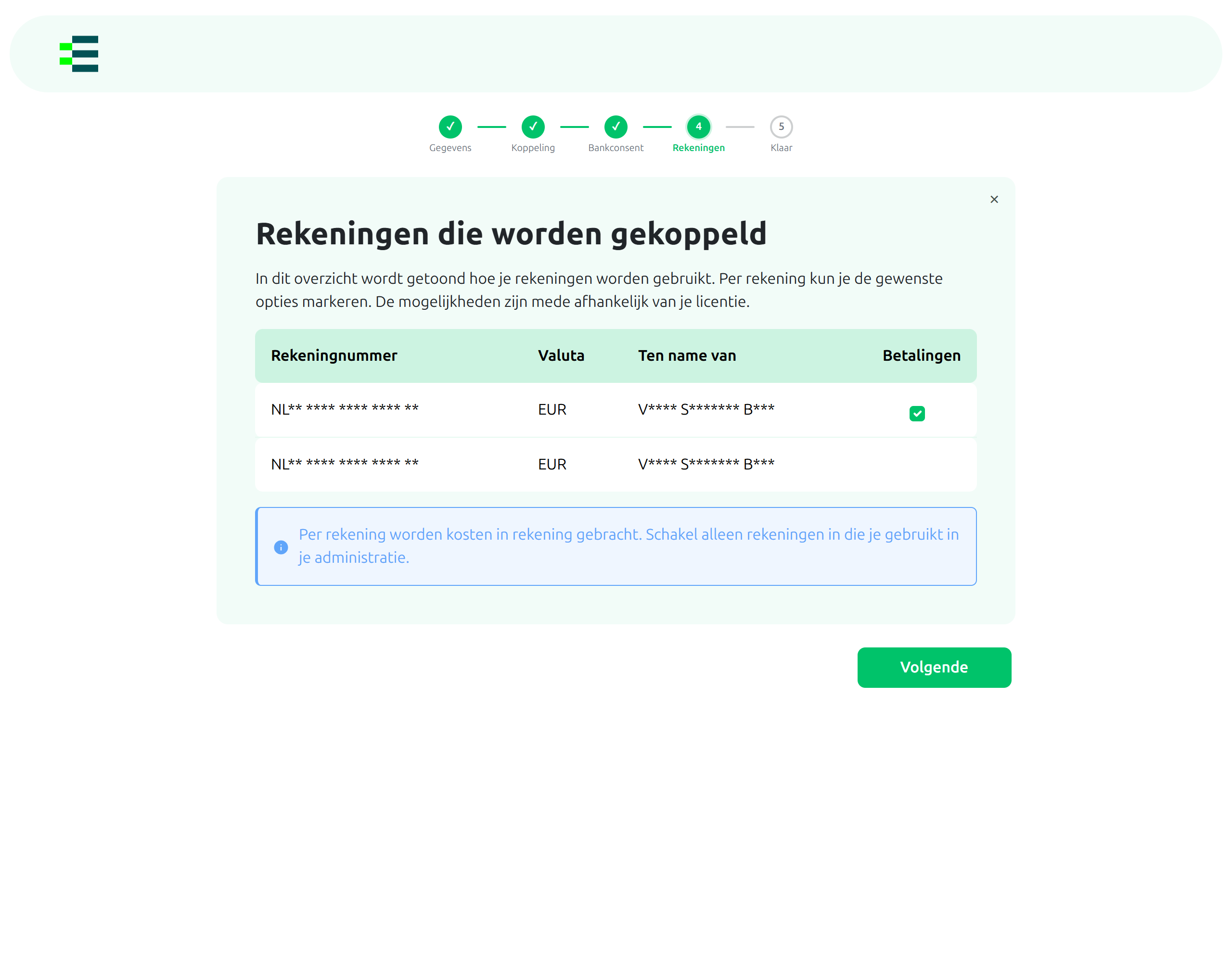
Task: Click the step 4 Rekeningen circle
Action: [x=698, y=127]
